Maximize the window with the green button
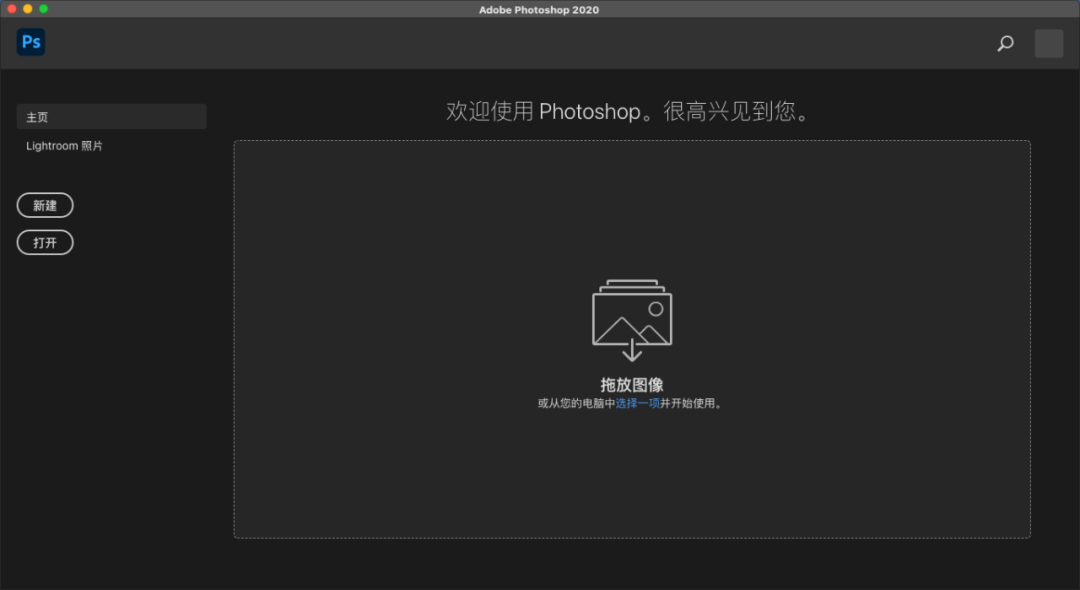This screenshot has height=590, width=1080. pyautogui.click(x=43, y=9)
